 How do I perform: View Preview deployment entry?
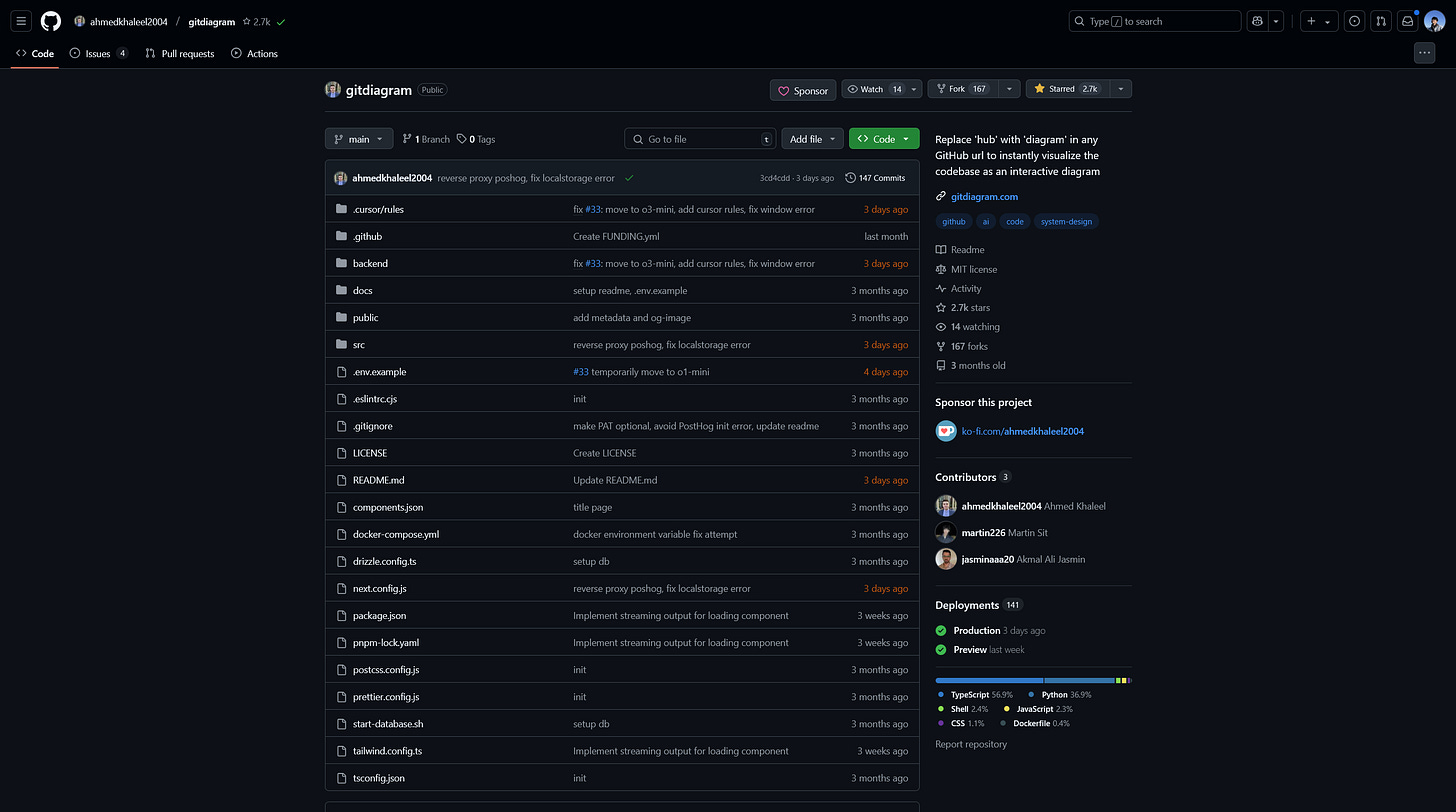click(969, 650)
